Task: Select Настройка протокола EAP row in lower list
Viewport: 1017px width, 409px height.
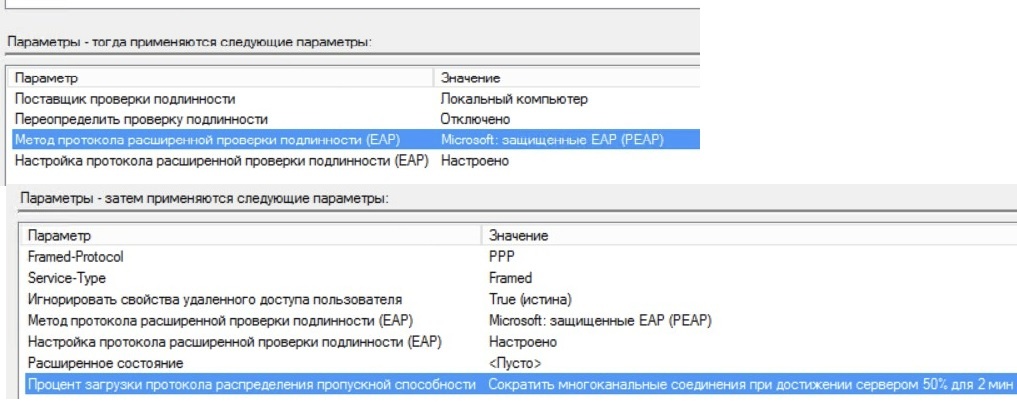Action: click(519, 342)
